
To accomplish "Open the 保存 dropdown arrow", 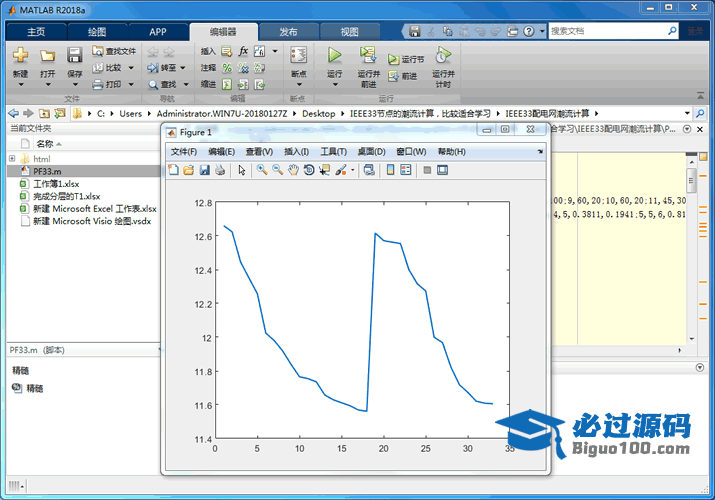I will click(x=75, y=84).
